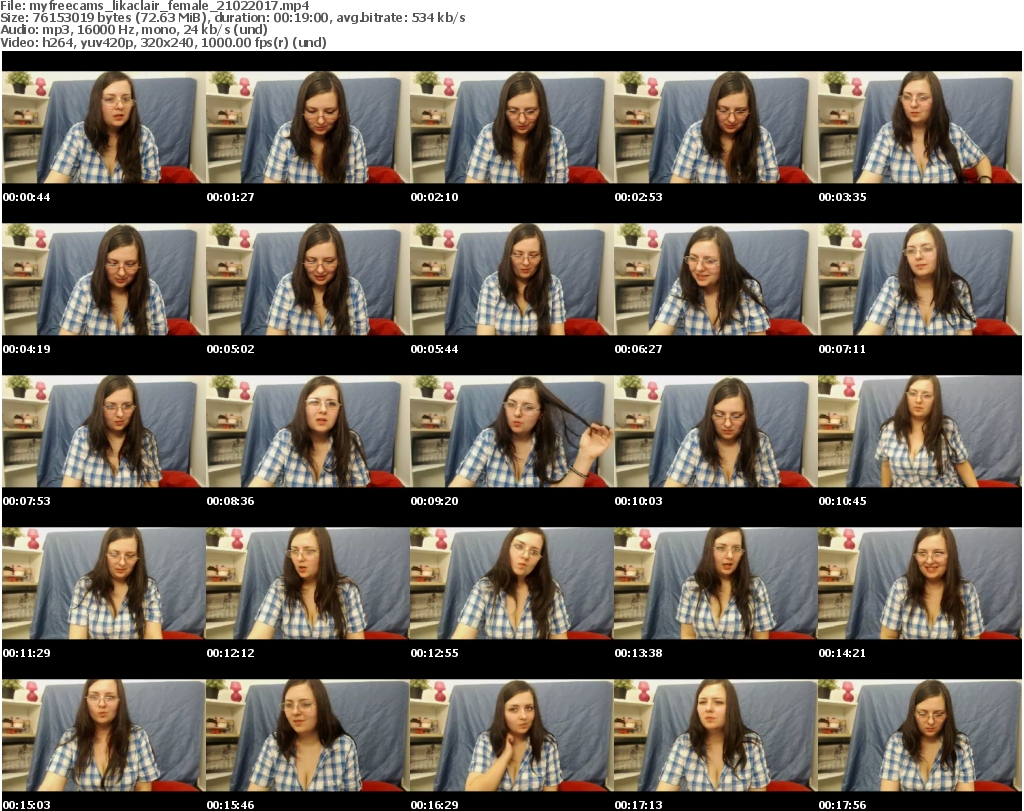
Task: View the frame at 00:17:13
Action: [x=715, y=735]
